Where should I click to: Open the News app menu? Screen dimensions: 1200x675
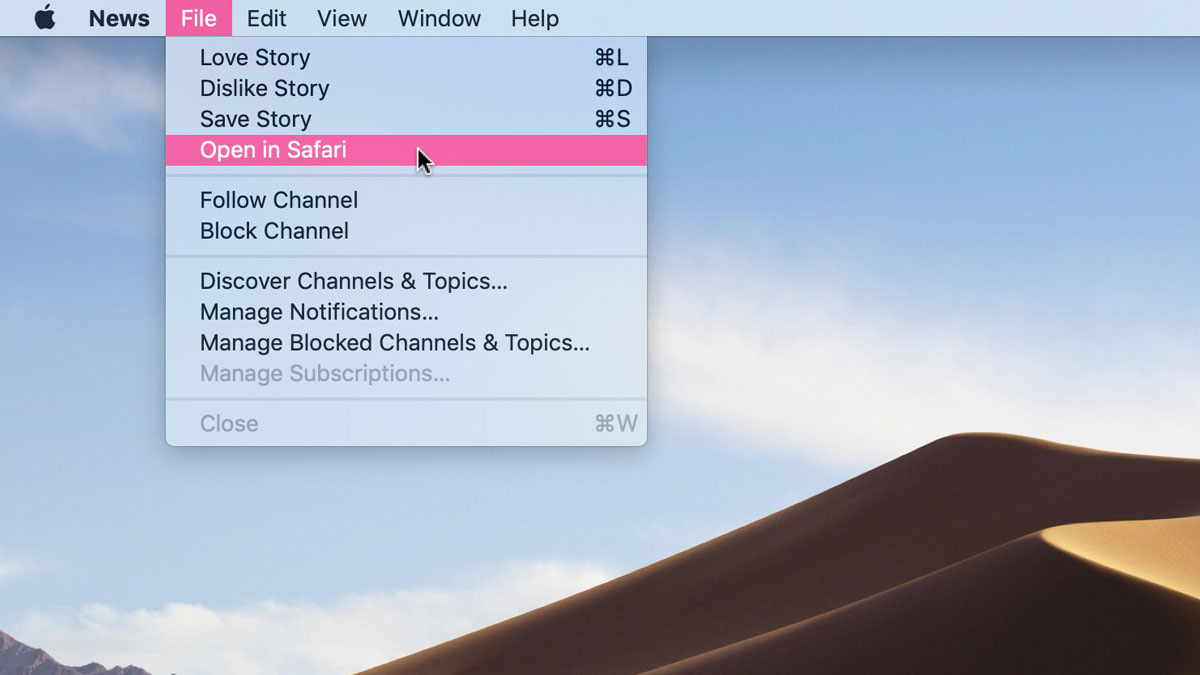[x=119, y=18]
